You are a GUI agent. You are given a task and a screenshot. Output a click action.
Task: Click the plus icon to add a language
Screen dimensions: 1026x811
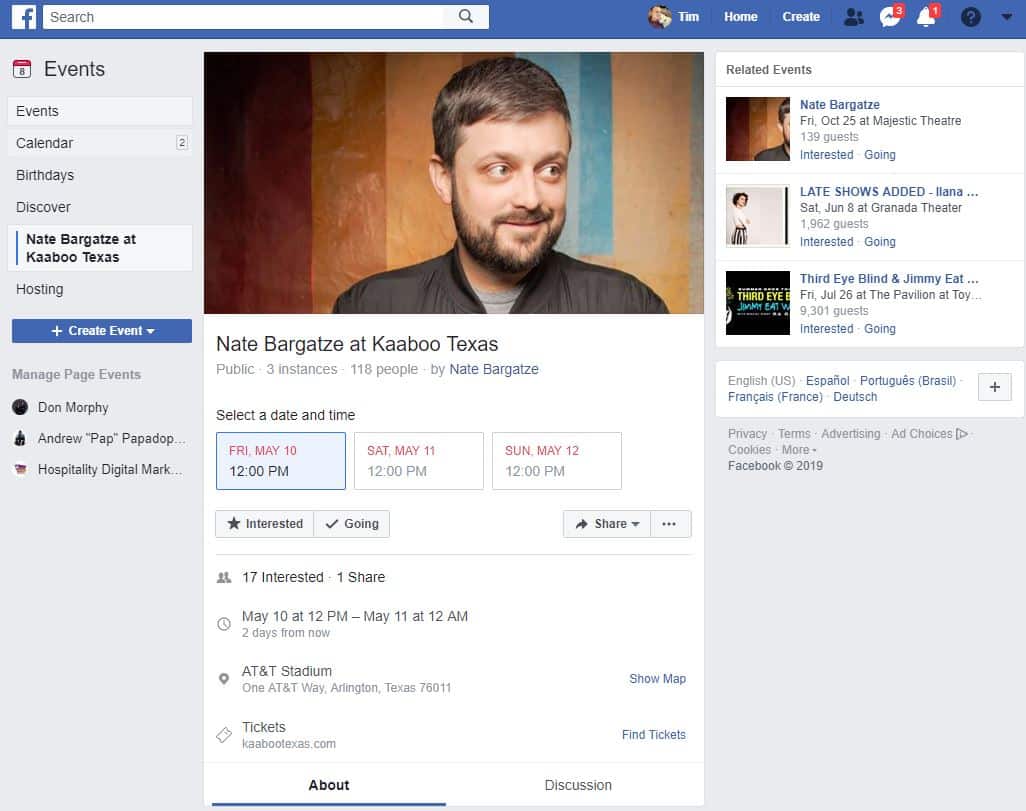pyautogui.click(x=995, y=387)
